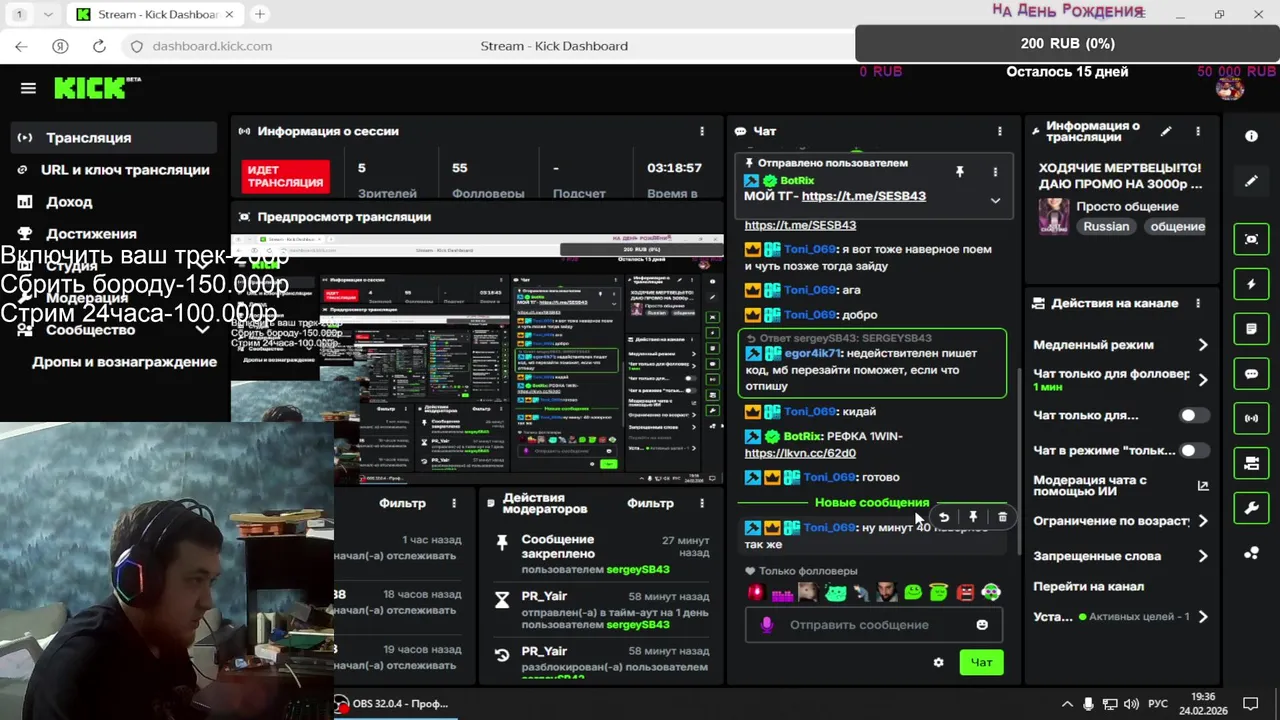Open activity feed Фильтр three-dot menu

pyautogui.click(x=454, y=503)
